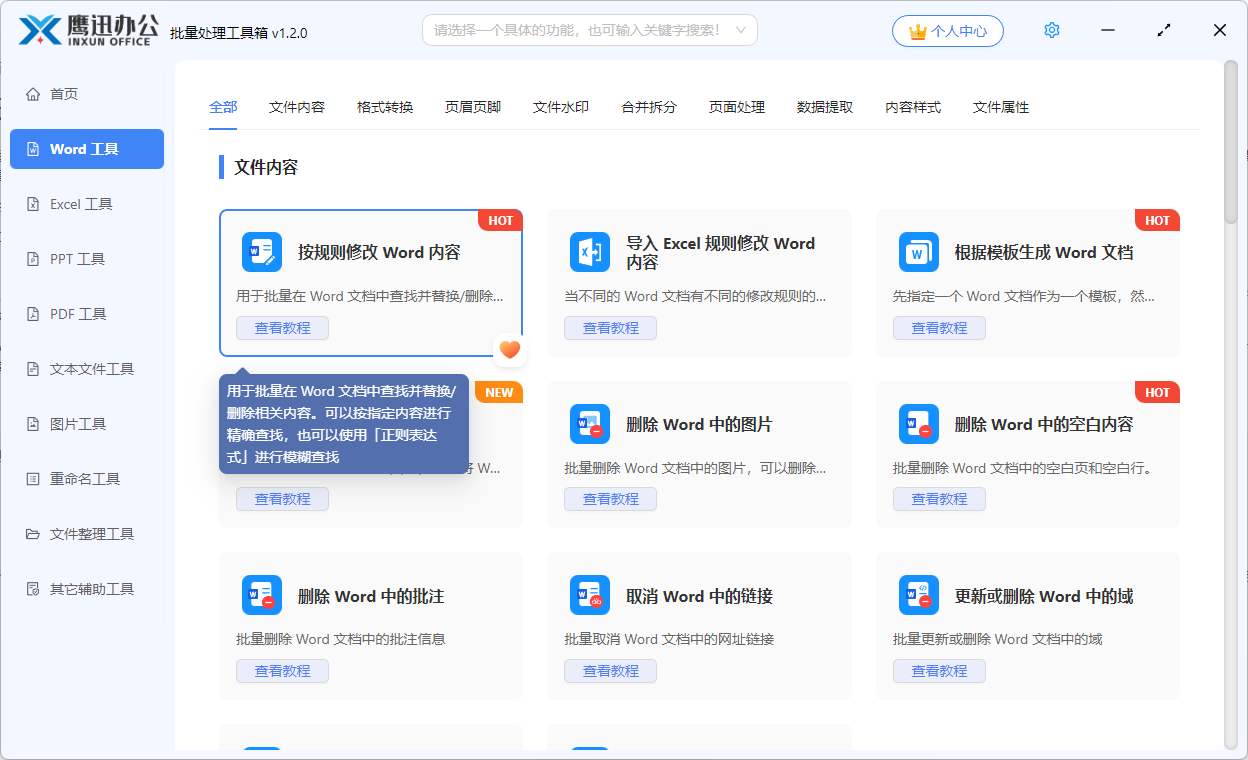This screenshot has height=760, width=1248.
Task: Click the 删除 Word 中的批注 tool icon
Action: tap(261, 595)
